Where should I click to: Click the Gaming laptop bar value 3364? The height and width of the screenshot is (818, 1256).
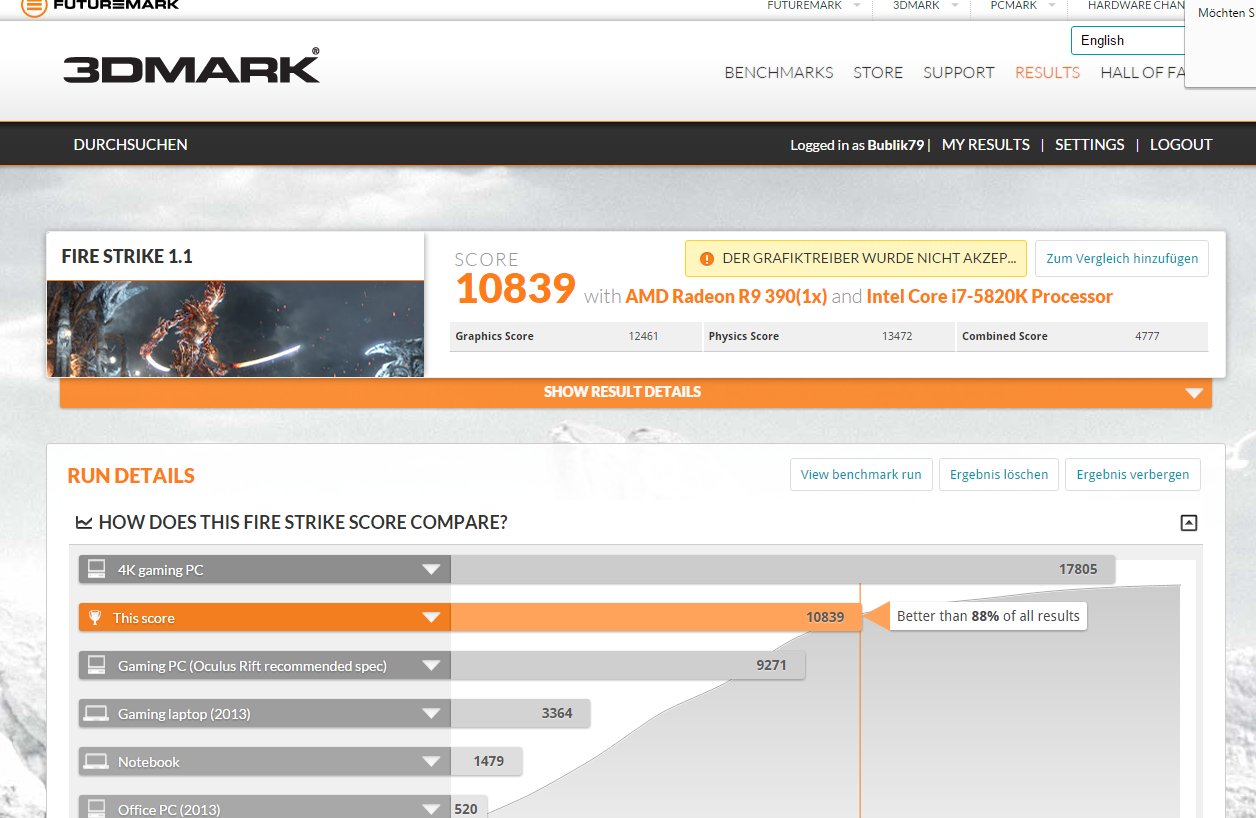[x=557, y=713]
